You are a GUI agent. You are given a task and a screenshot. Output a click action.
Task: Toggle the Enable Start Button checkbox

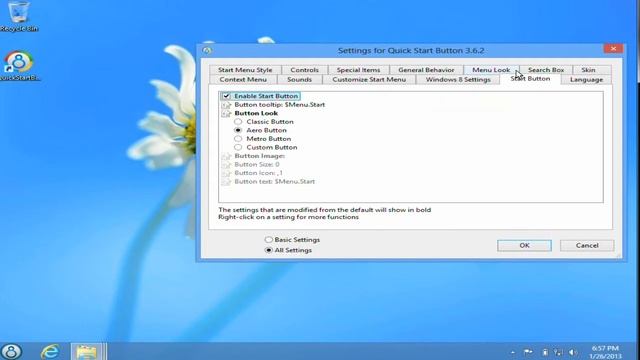(227, 96)
